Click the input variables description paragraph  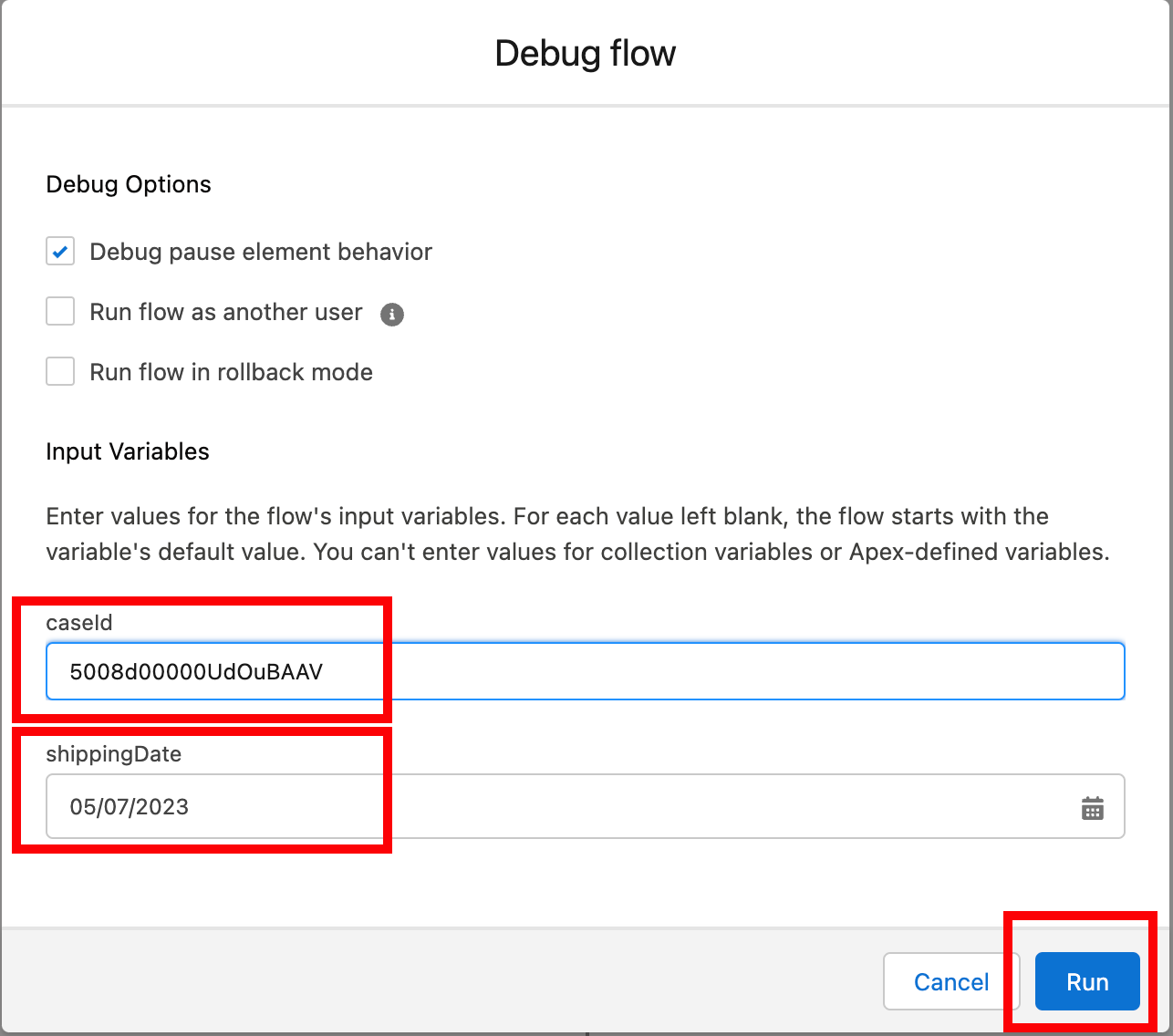coord(577,534)
